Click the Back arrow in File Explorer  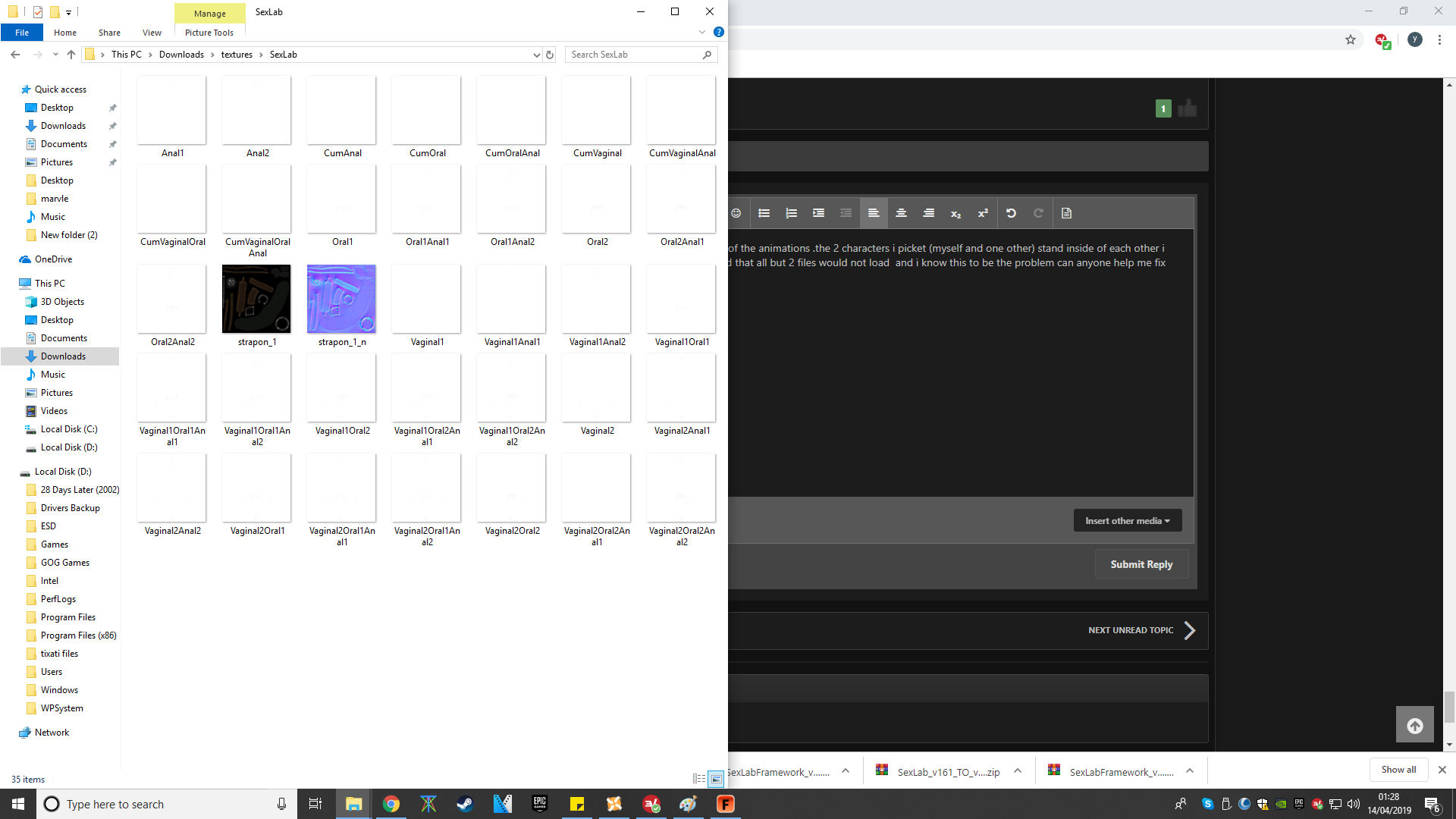coord(15,55)
